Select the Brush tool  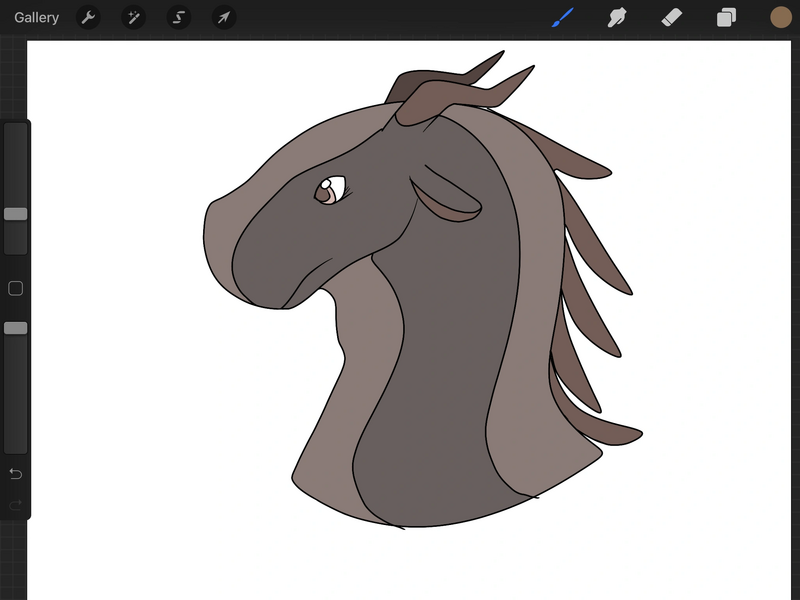[563, 17]
